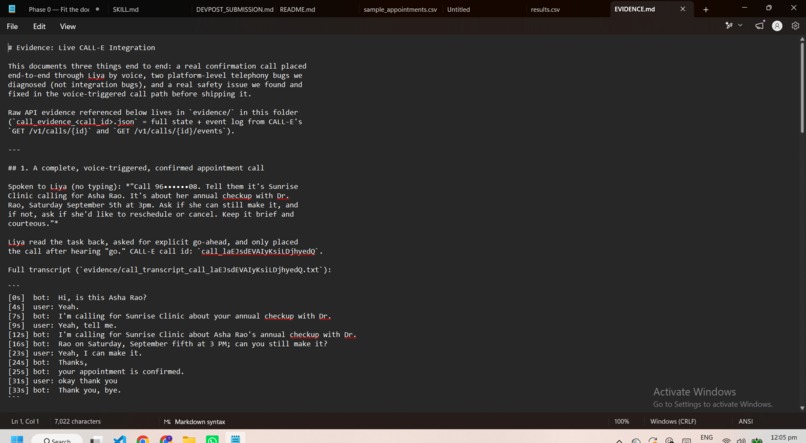Click Windows (CRLF) line ending indicator

pyautogui.click(x=673, y=421)
